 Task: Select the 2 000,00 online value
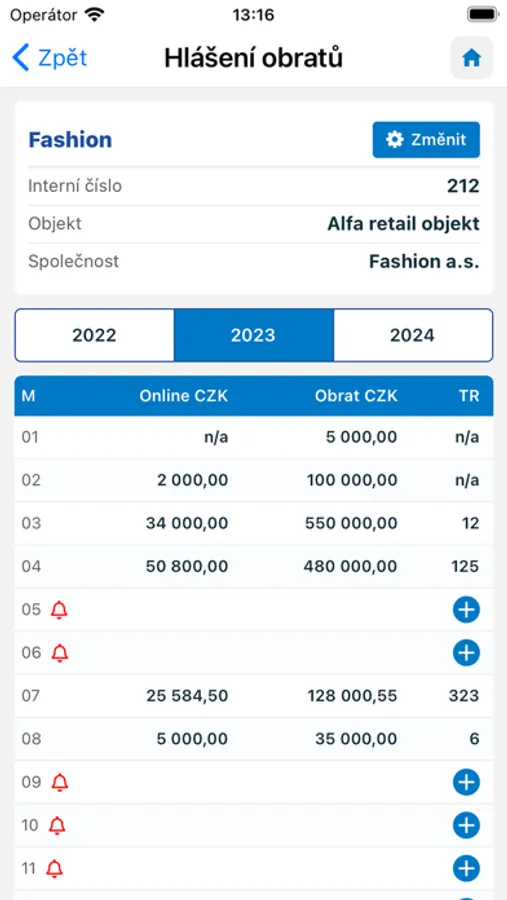192,480
